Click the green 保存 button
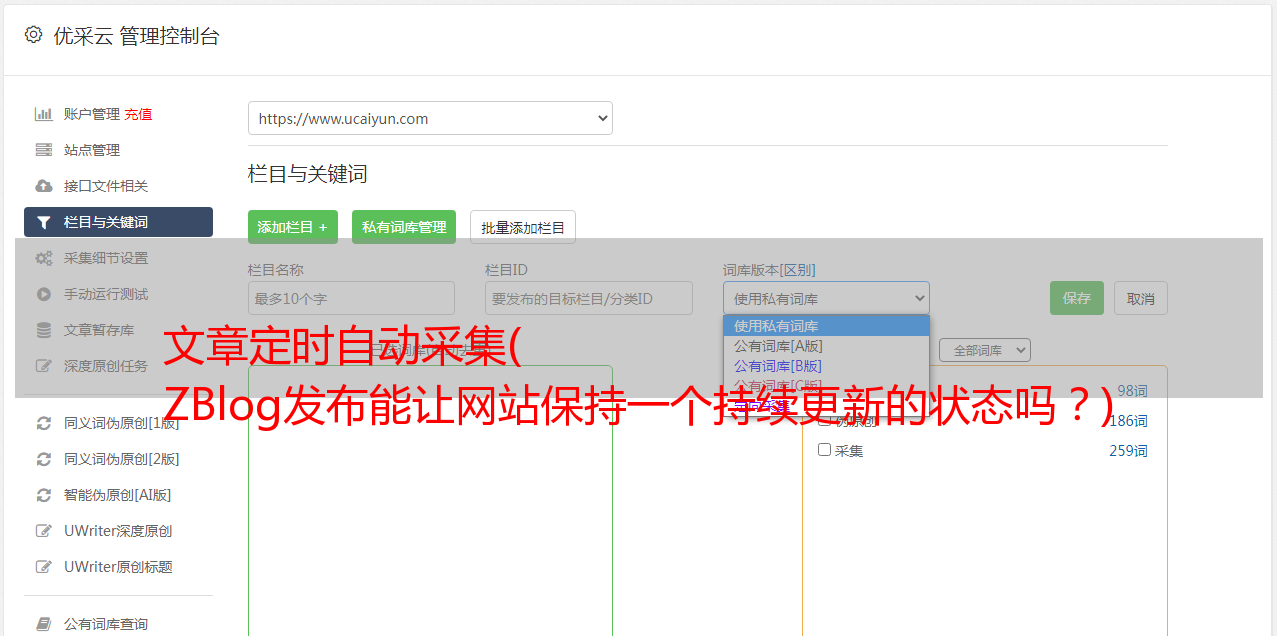Screen dimensions: 1277x636 pos(1077,298)
